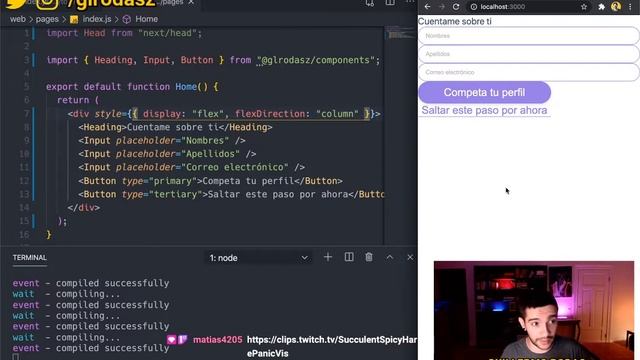Click the 'Cuentame sobre ti' heading in browser
The width and height of the screenshot is (640, 360).
455,21
